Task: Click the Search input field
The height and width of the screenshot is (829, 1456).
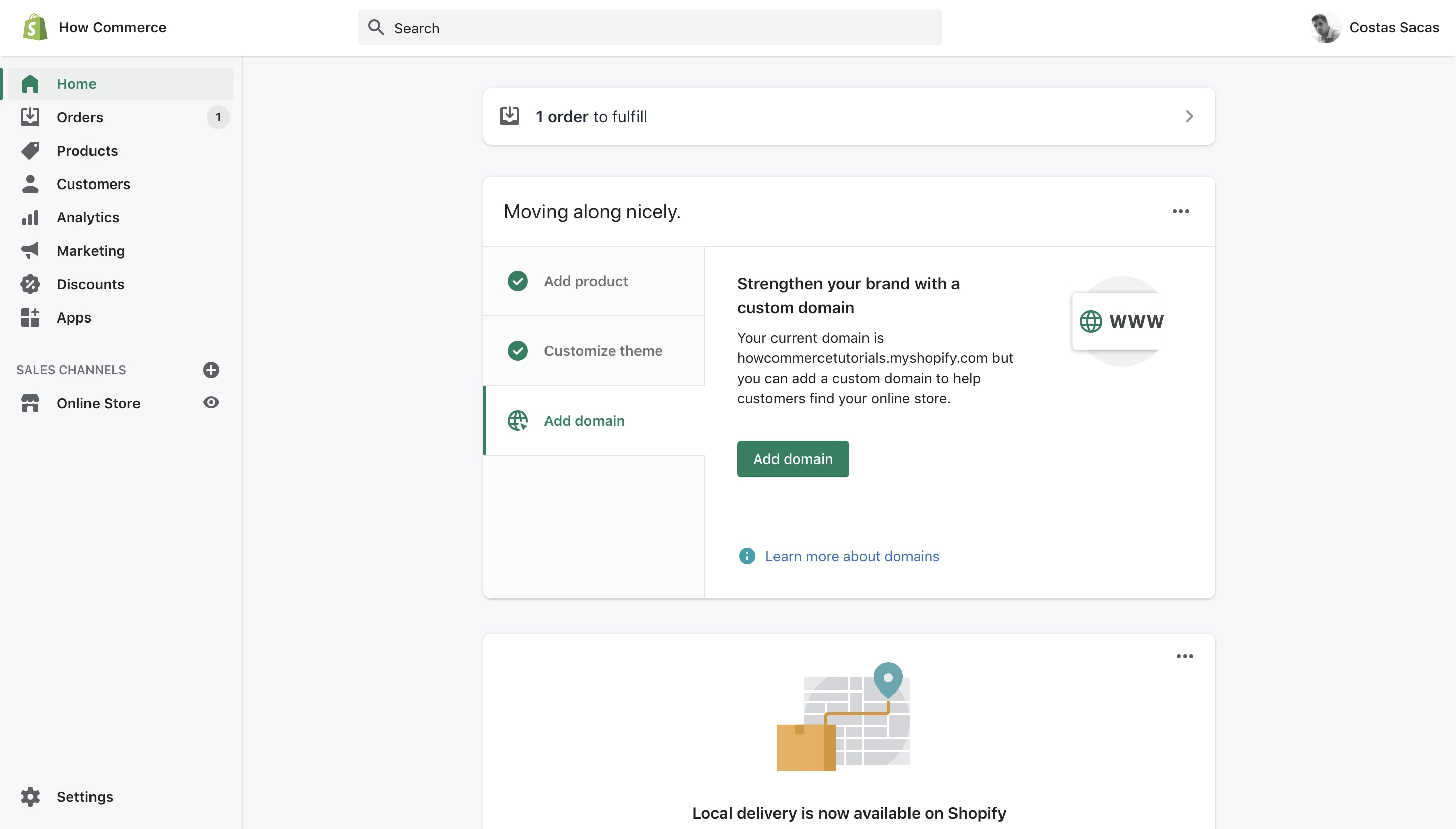Action: pos(650,27)
